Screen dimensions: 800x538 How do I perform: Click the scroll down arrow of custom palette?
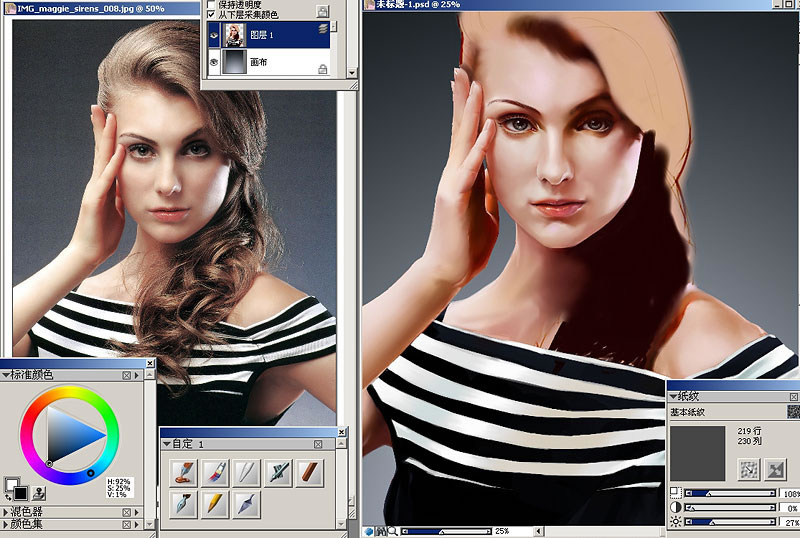[x=341, y=524]
